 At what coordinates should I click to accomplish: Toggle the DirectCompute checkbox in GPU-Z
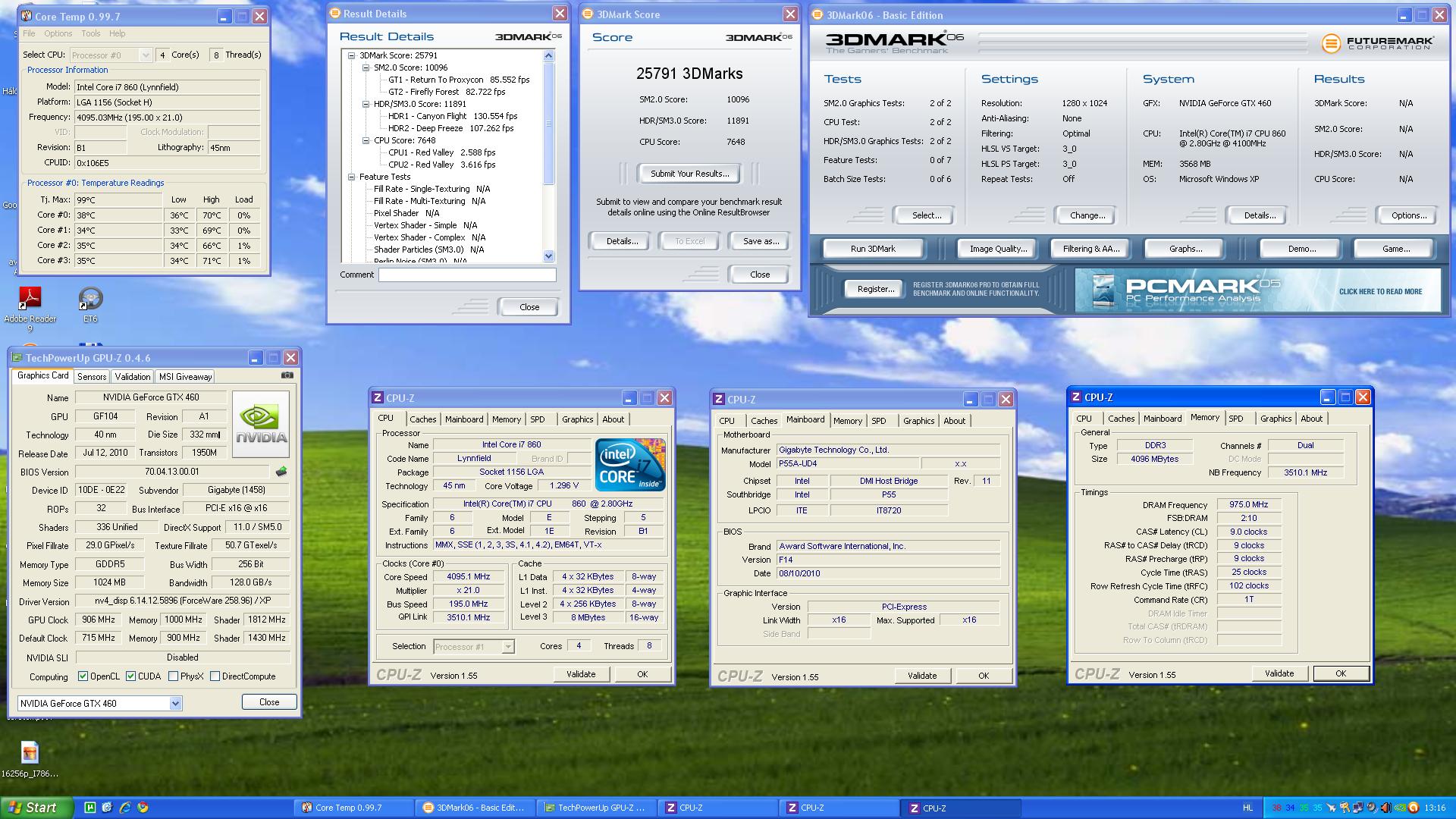215,676
